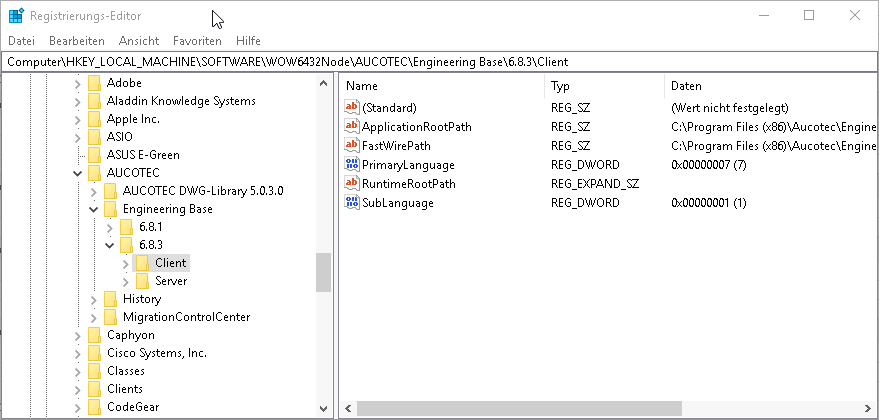Select the FastWirePath string icon

[352, 146]
